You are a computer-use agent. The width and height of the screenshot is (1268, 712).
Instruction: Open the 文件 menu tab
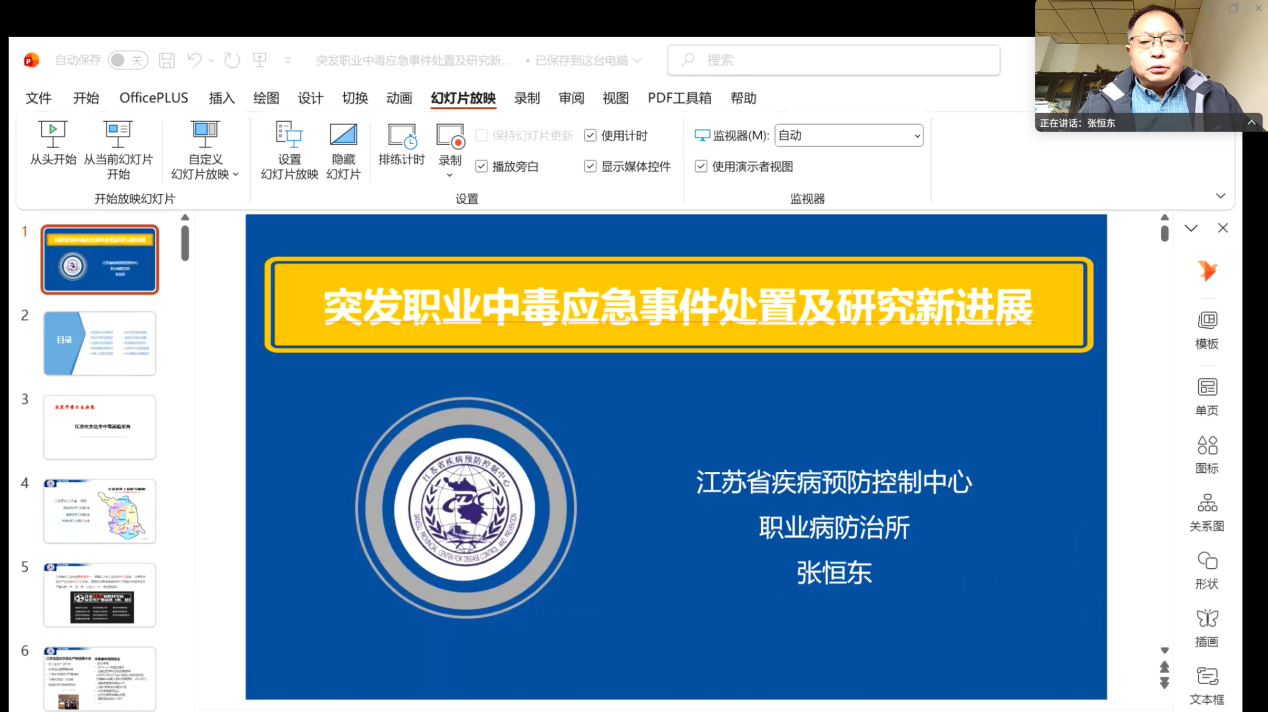click(39, 98)
